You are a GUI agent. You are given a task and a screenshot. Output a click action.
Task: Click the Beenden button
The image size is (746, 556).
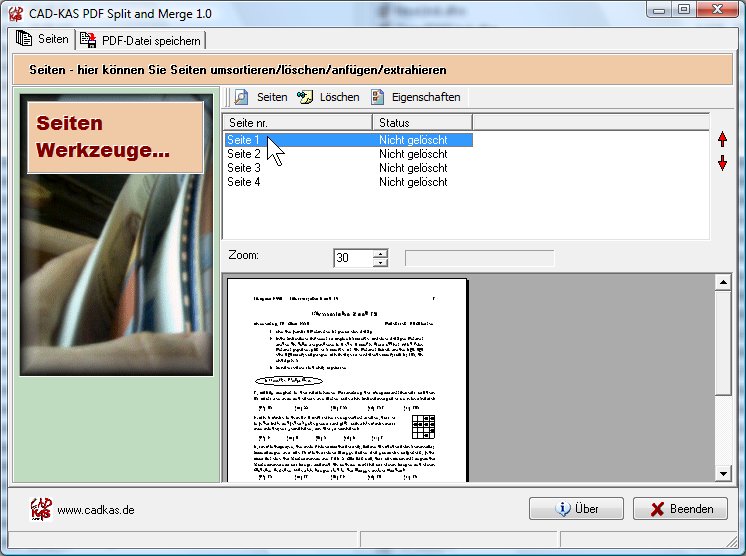[680, 509]
